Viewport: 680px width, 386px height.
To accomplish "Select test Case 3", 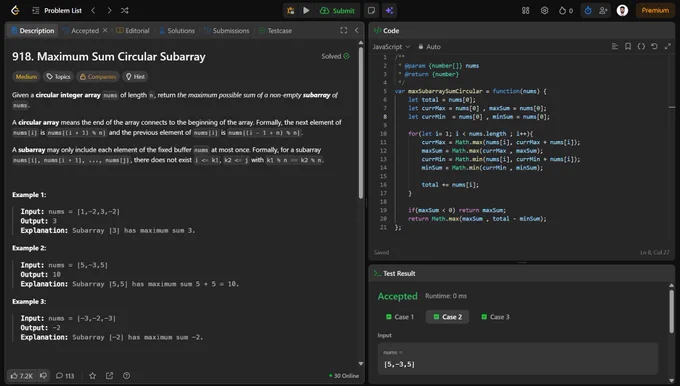I will click(x=495, y=317).
